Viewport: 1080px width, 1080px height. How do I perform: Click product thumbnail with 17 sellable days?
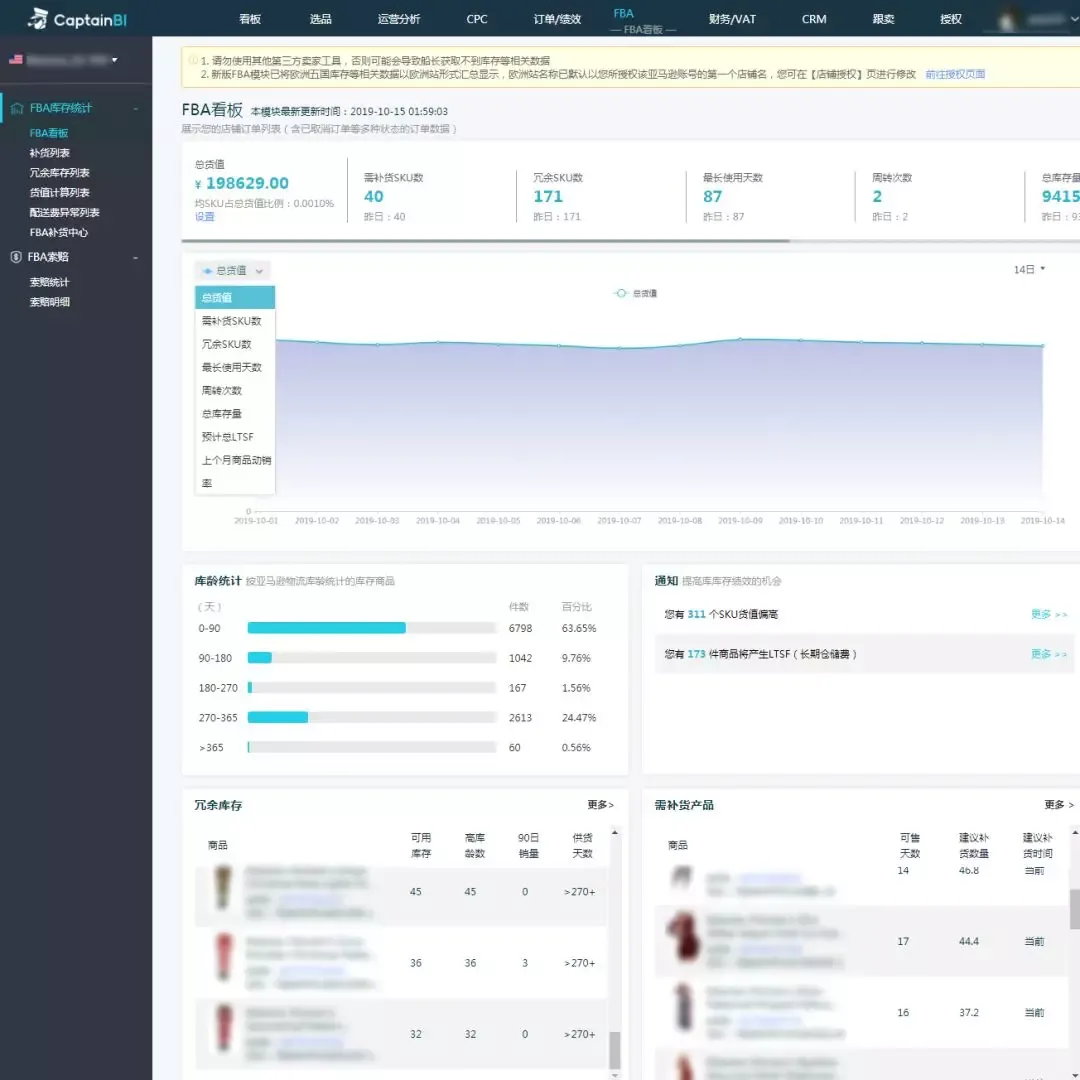click(683, 935)
